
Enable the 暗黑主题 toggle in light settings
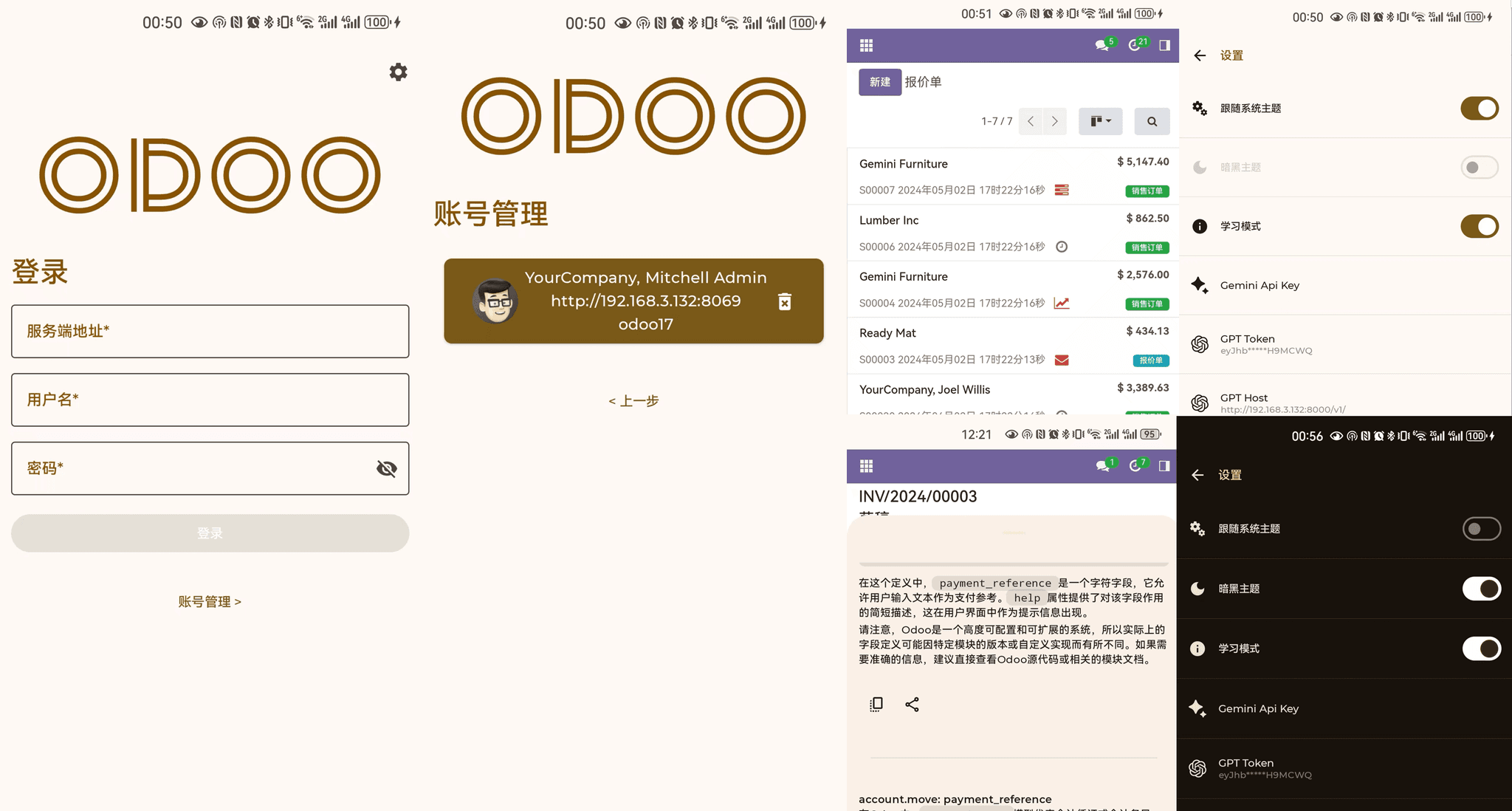point(1479,168)
